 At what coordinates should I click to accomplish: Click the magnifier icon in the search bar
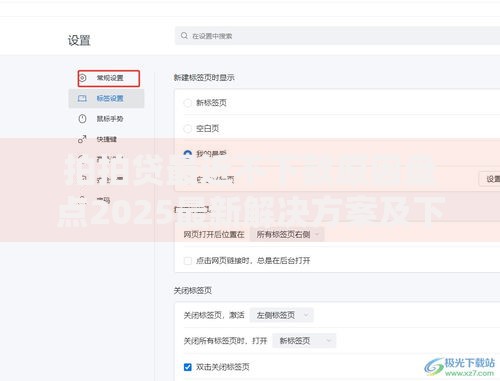pos(184,36)
